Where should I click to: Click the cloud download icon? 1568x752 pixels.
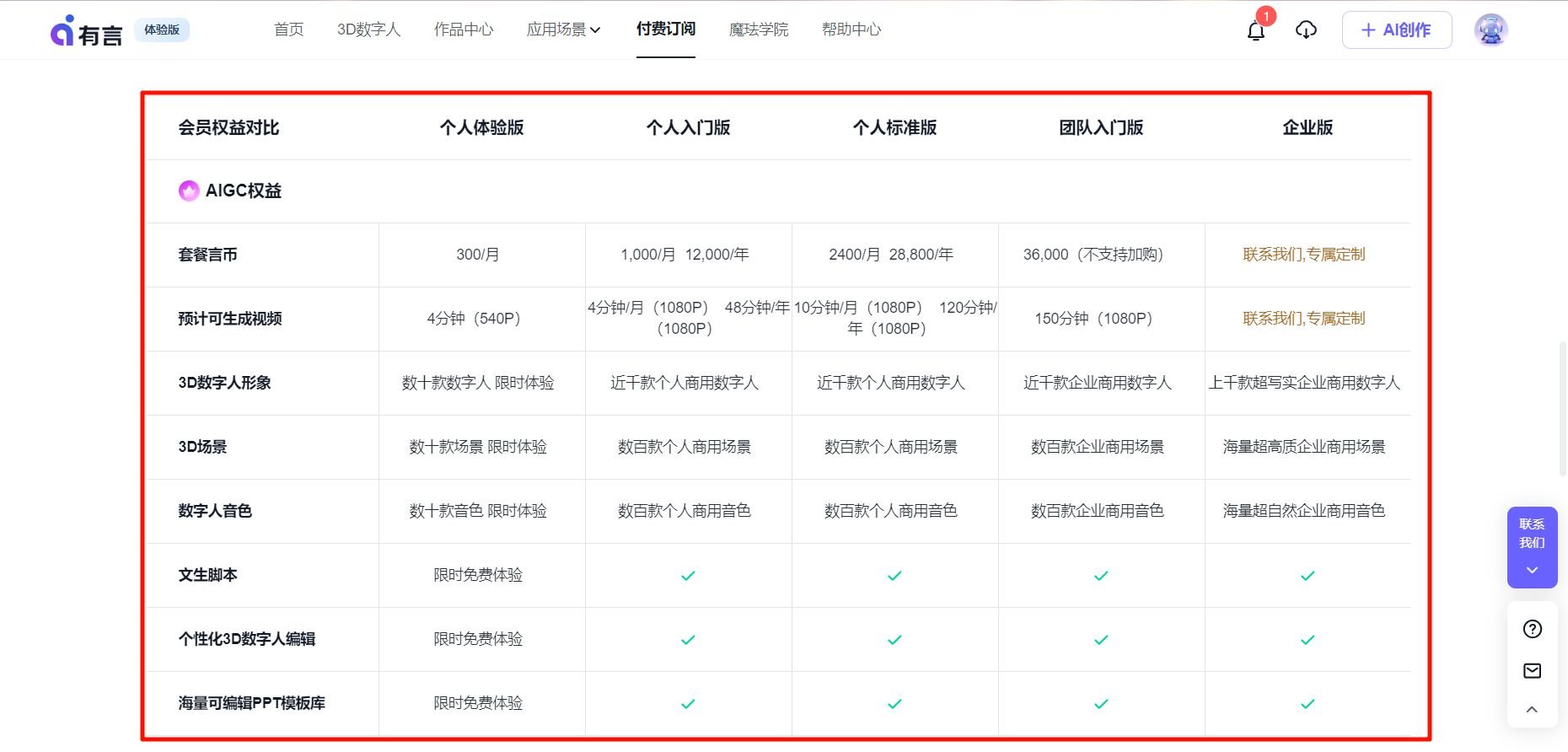coord(1306,30)
